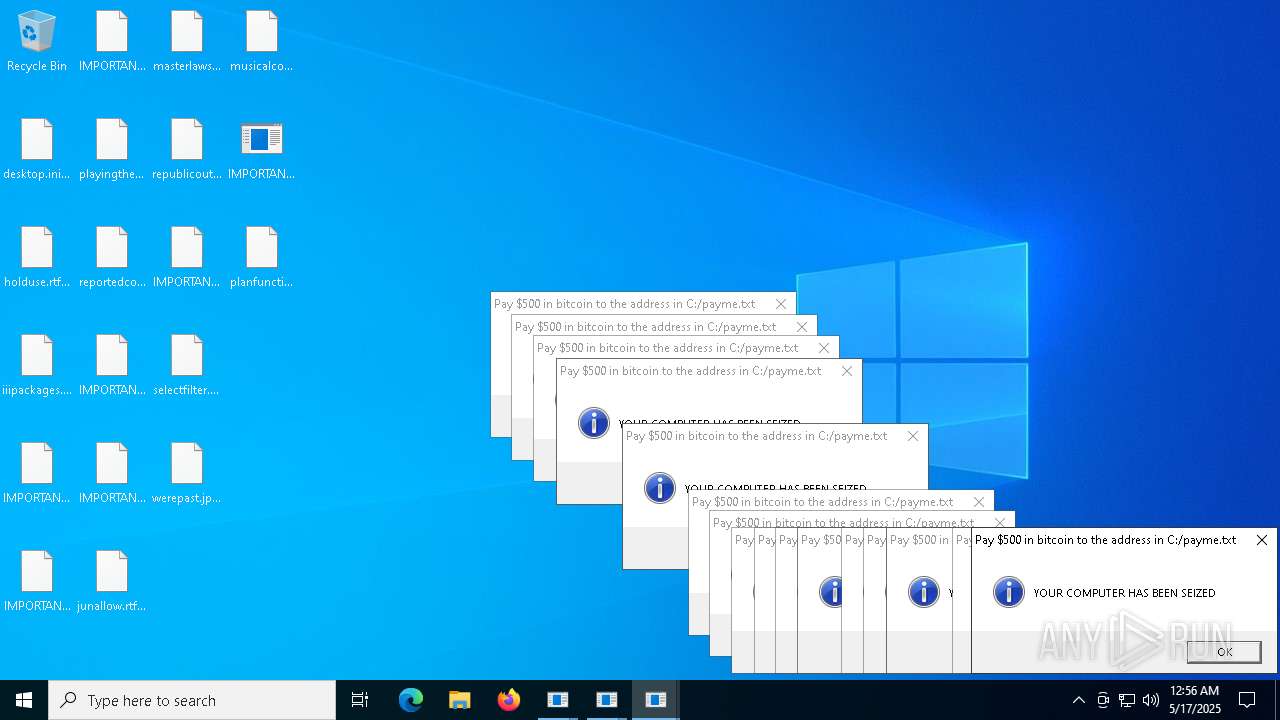1280x720 pixels.
Task: Click the front dialog's title bar text
Action: [1105, 540]
